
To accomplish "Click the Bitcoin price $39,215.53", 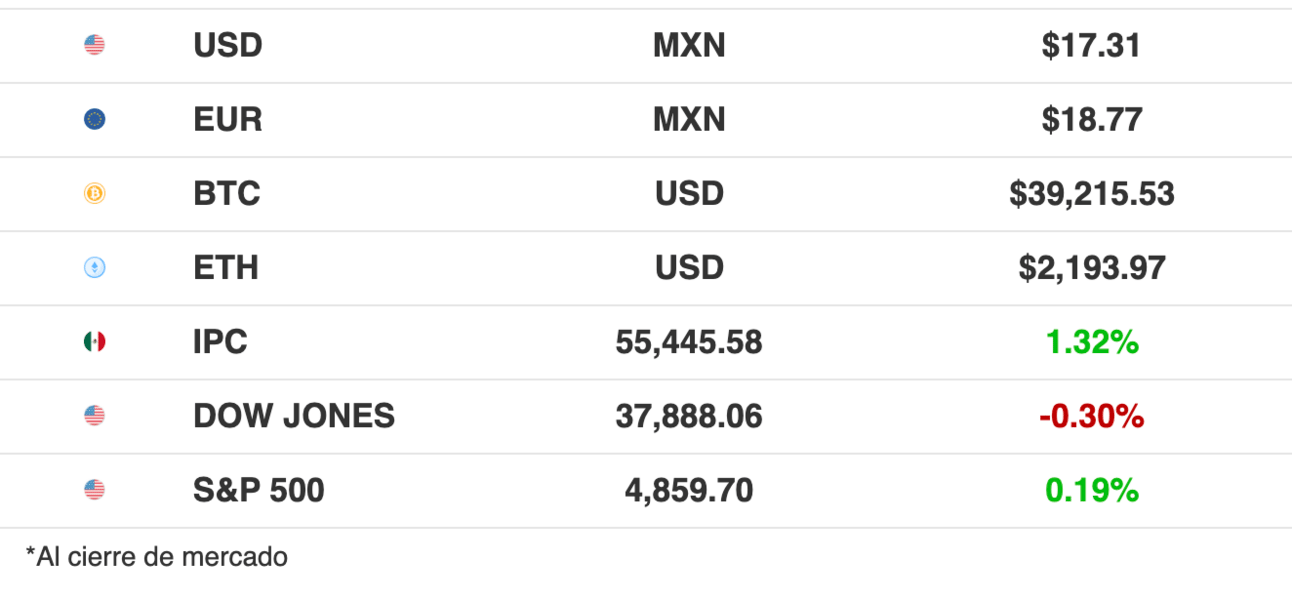I will tap(1091, 194).
